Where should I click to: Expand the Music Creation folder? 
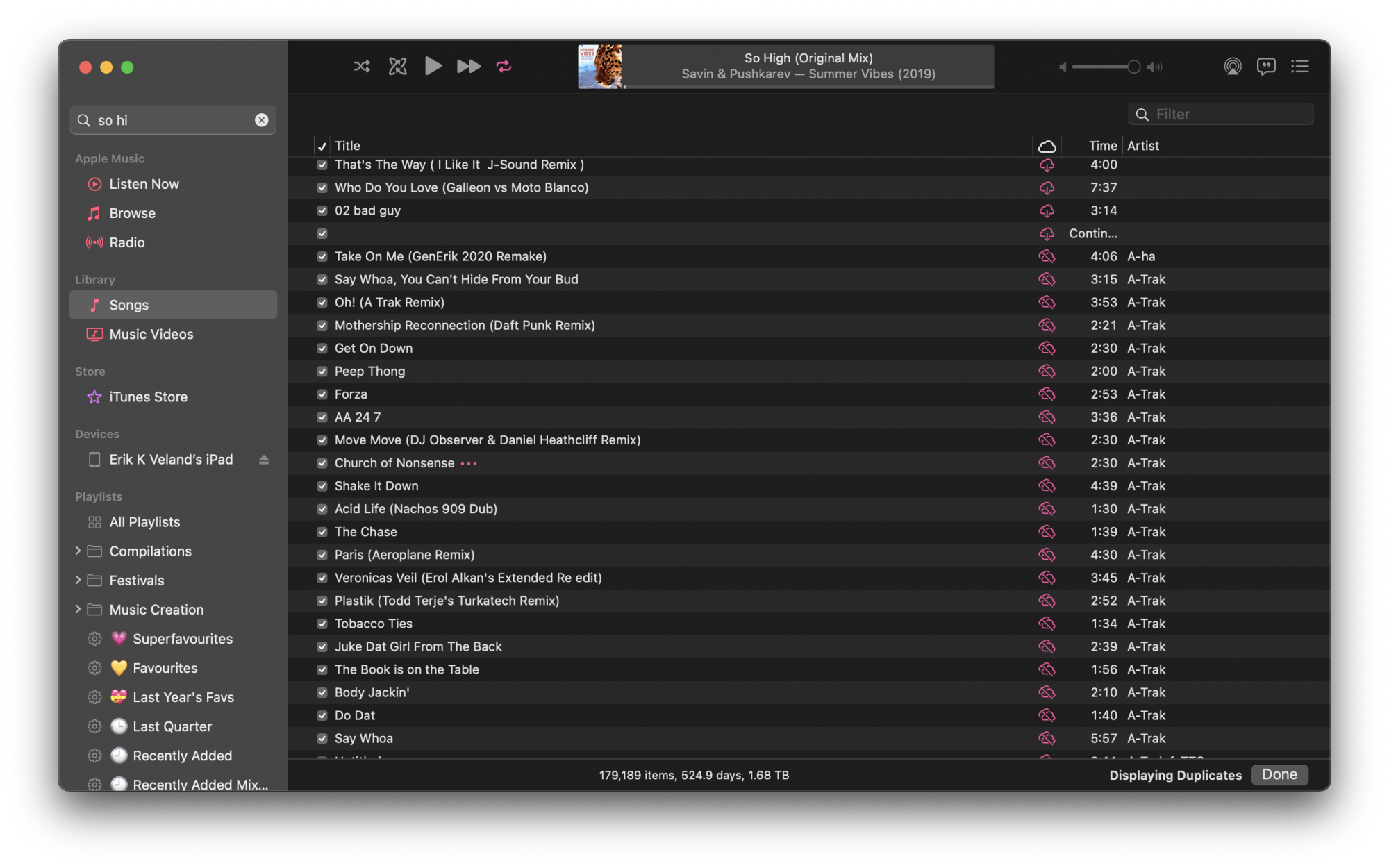78,609
